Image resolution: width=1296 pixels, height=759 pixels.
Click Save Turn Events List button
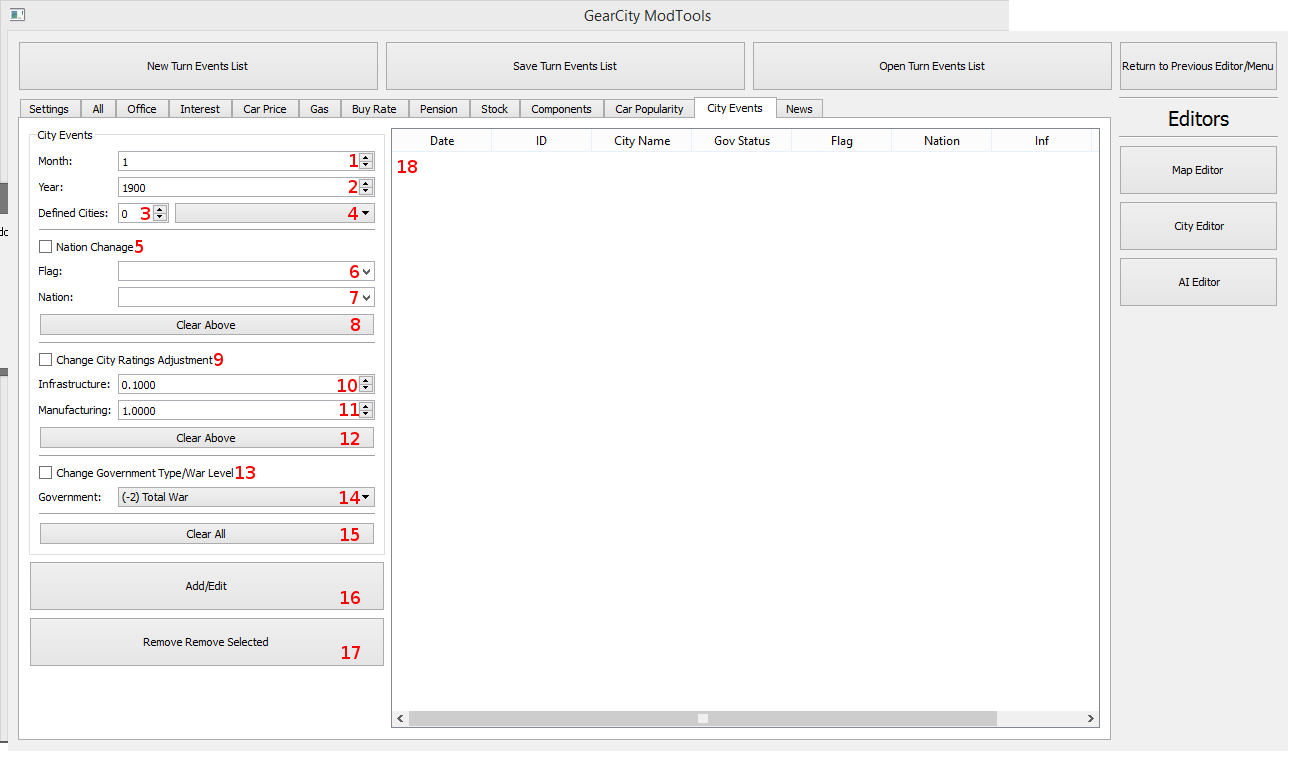(x=565, y=66)
